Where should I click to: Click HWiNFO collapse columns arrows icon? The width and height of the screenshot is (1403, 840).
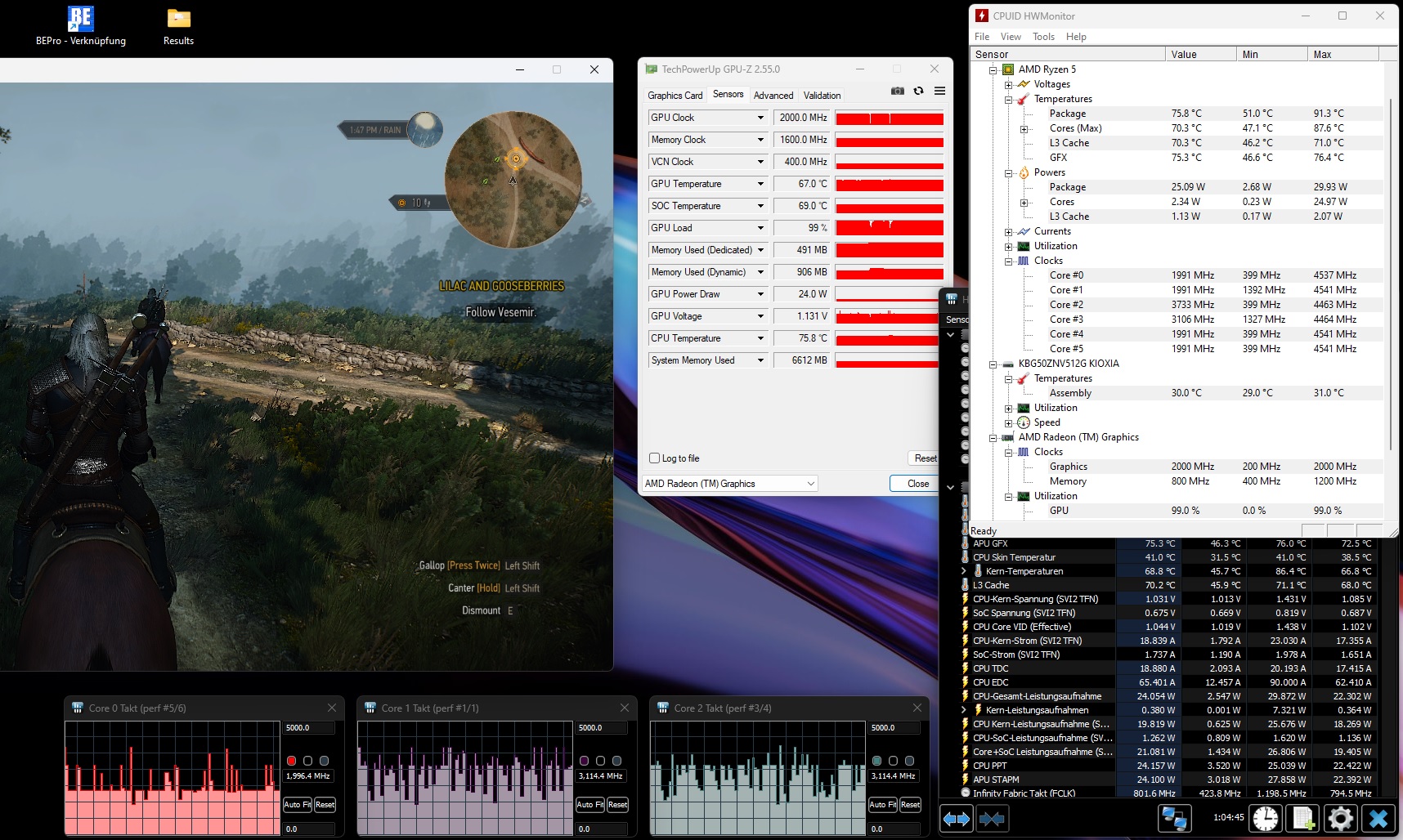pos(992,818)
